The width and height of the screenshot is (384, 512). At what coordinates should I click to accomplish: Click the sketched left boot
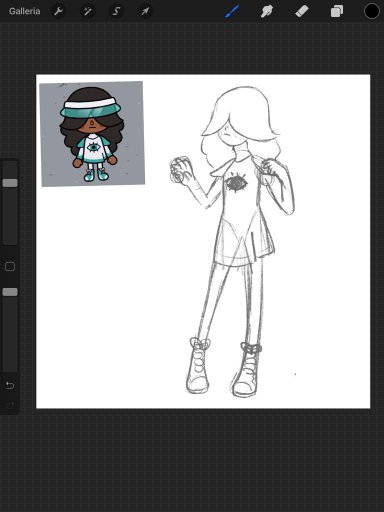tap(198, 365)
